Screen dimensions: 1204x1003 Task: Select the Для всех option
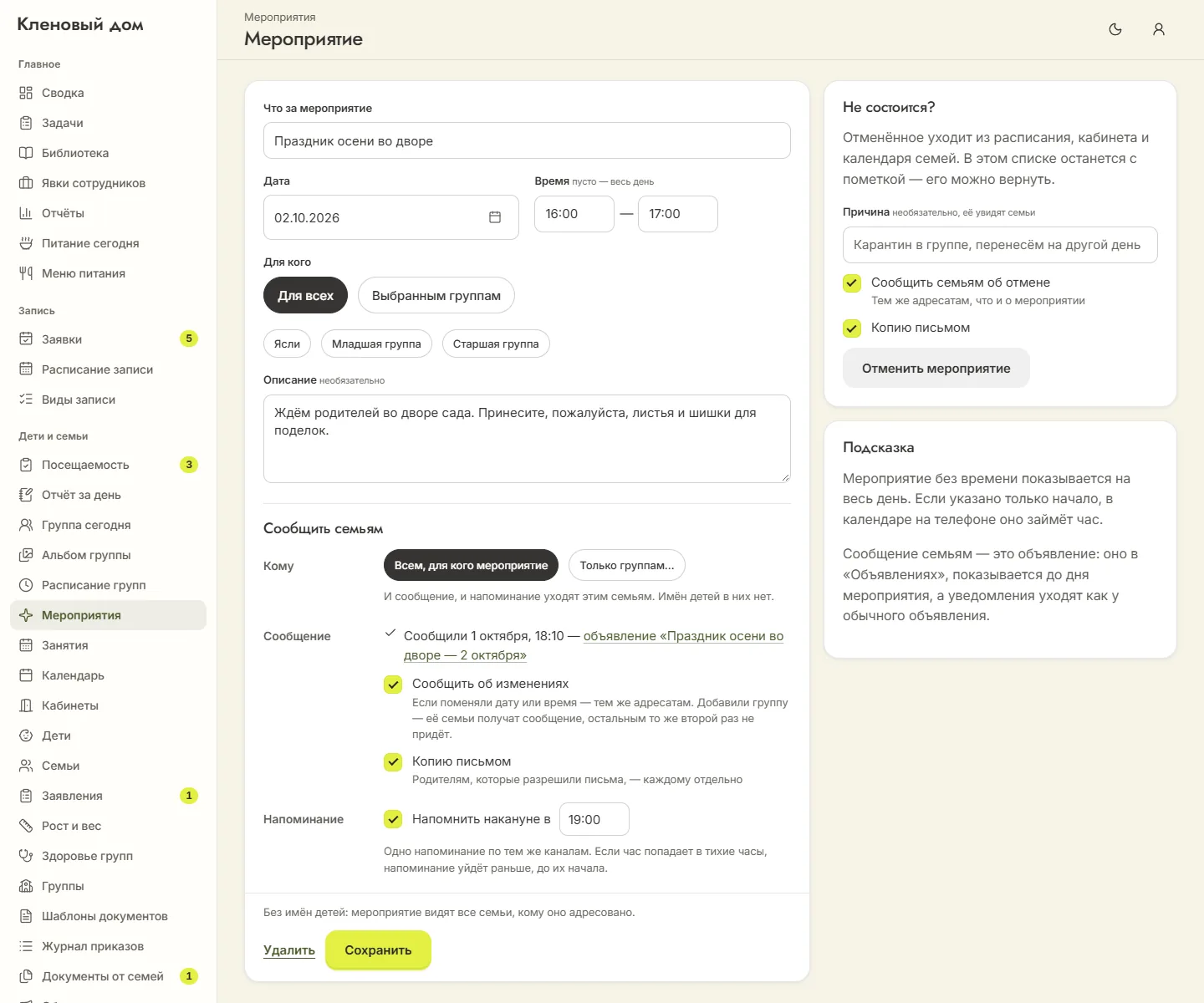coord(305,295)
